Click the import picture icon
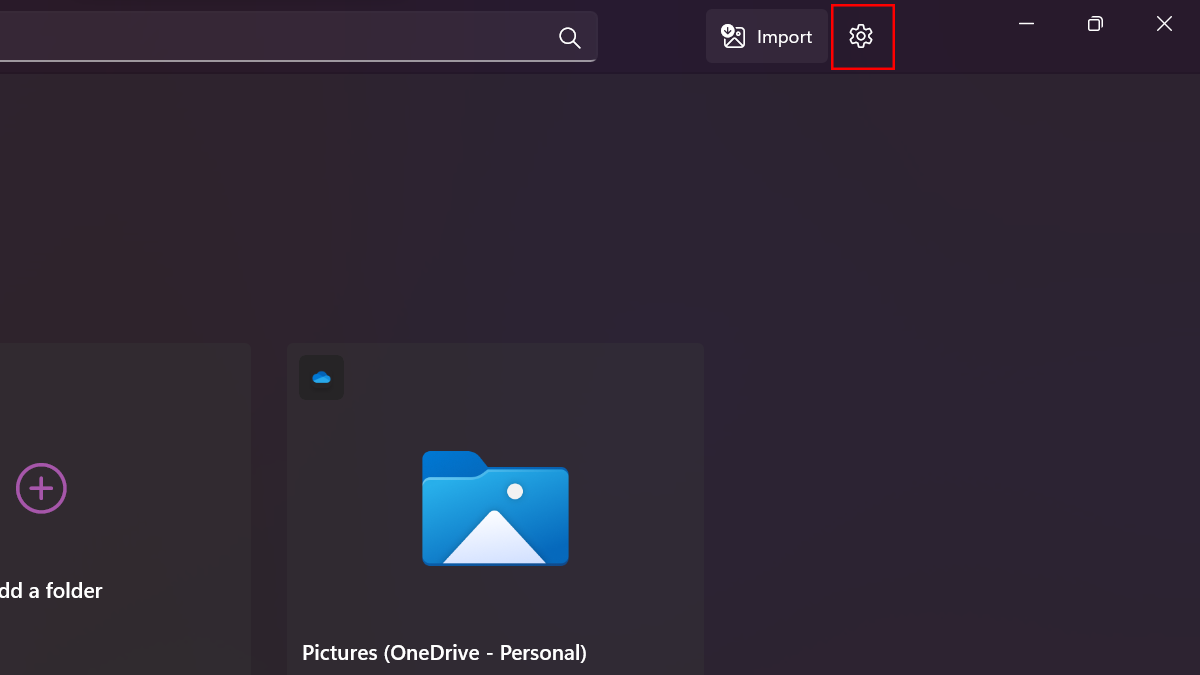This screenshot has width=1200, height=675. tap(734, 37)
